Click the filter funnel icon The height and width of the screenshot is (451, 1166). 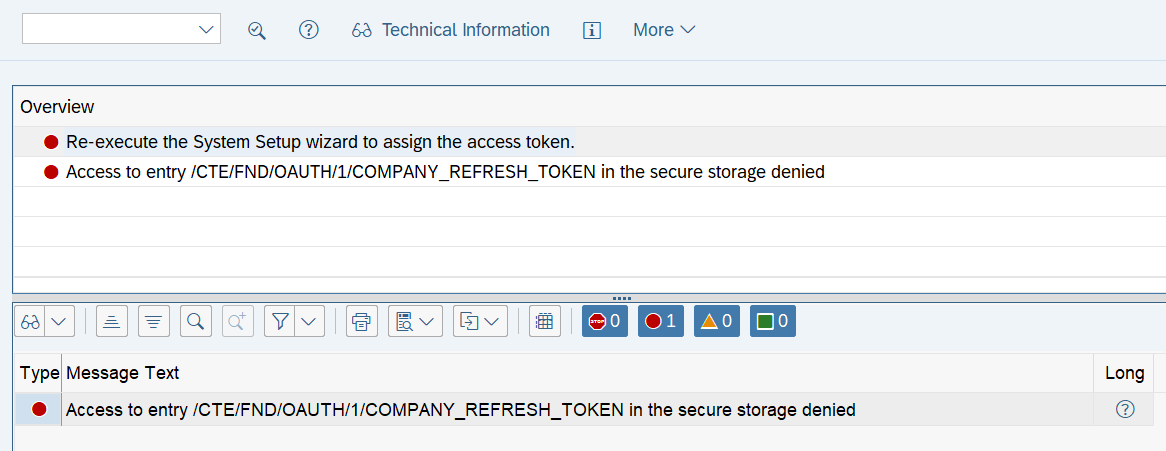pos(280,322)
